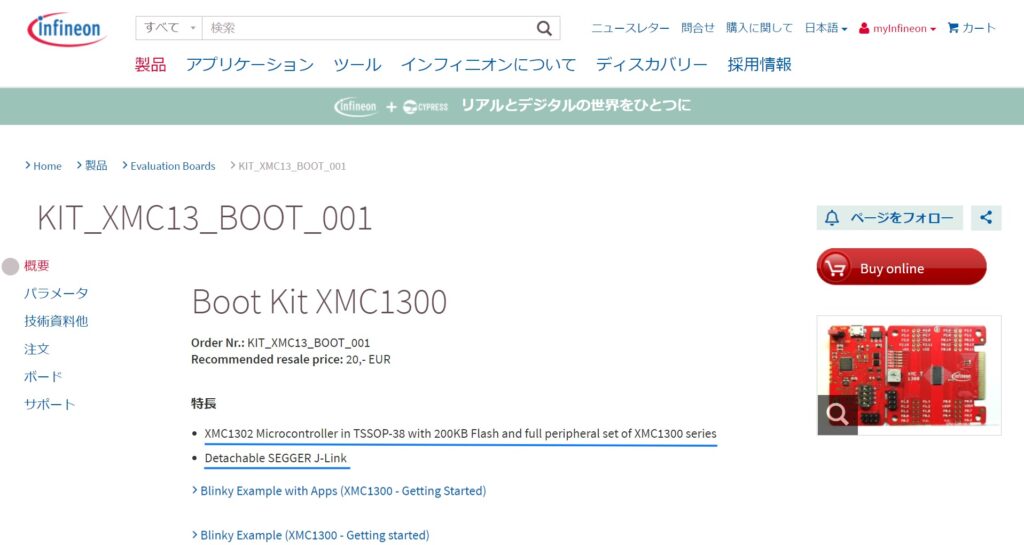The width and height of the screenshot is (1024, 545).
Task: Open the インフィニオンについて menu
Action: point(488,65)
